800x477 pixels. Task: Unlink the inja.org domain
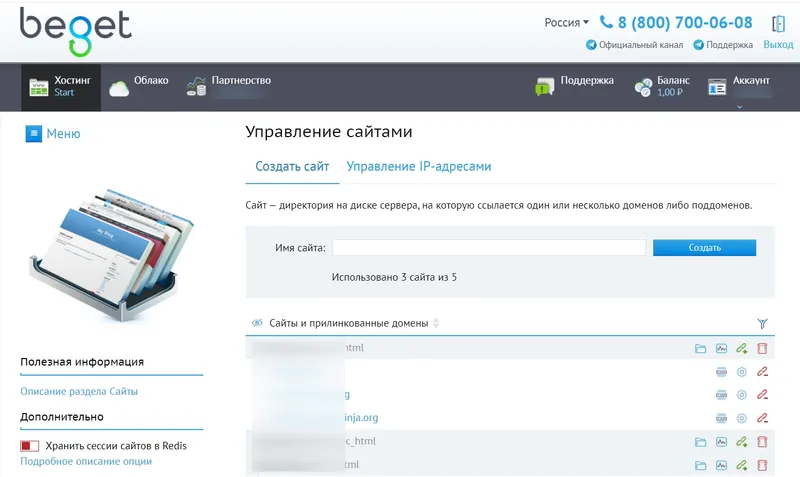point(762,418)
